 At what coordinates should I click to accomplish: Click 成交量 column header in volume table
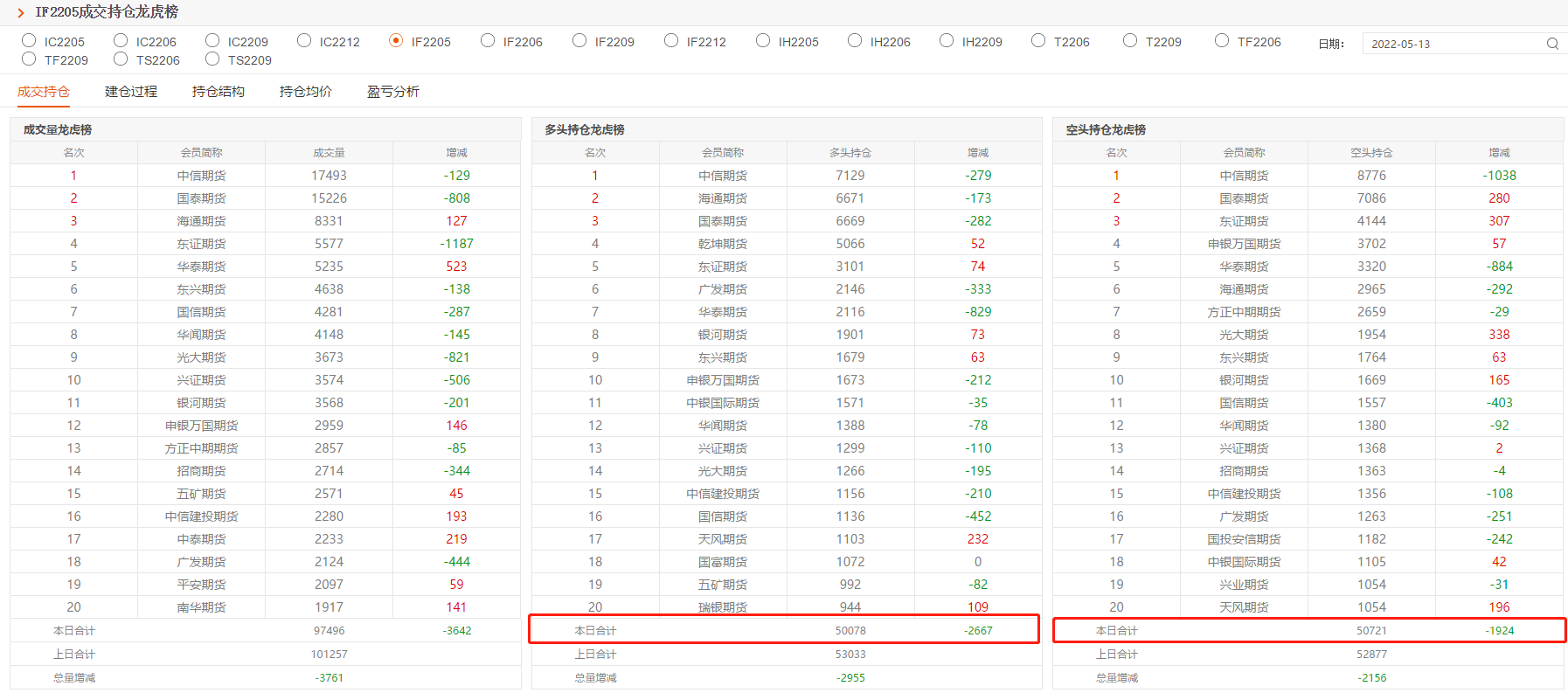(329, 153)
